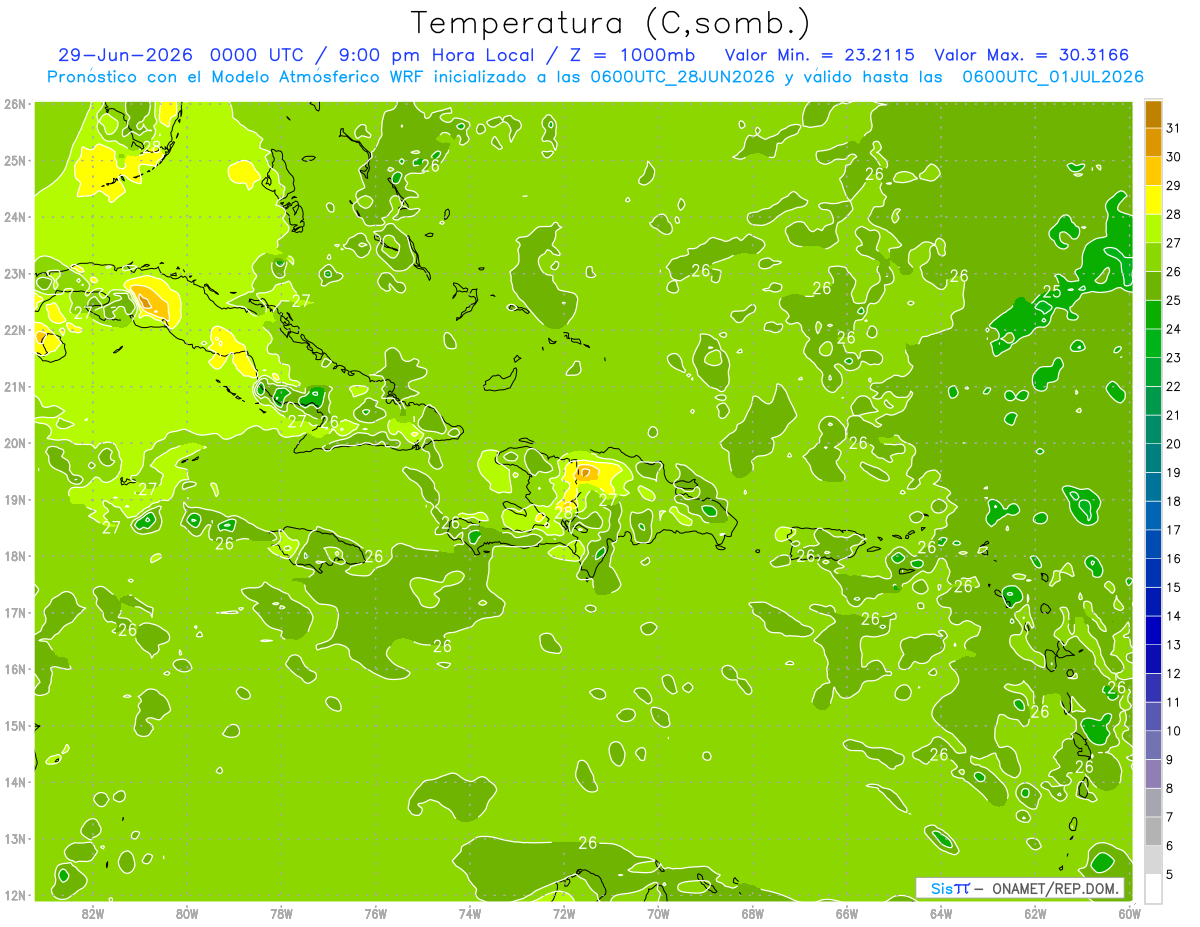Pick the colorbar swatch between 29 and 30
1200x927 pixels.
1153,171
